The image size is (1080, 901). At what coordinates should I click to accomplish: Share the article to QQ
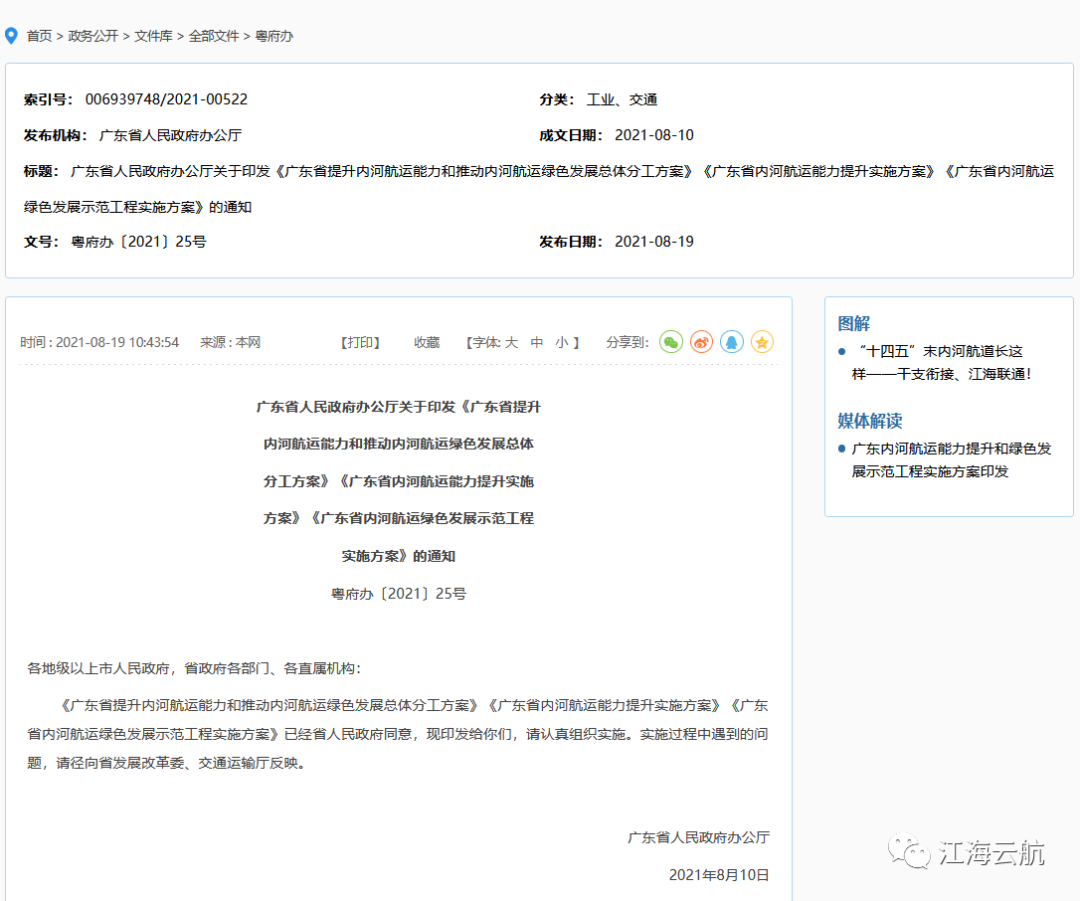click(x=731, y=342)
